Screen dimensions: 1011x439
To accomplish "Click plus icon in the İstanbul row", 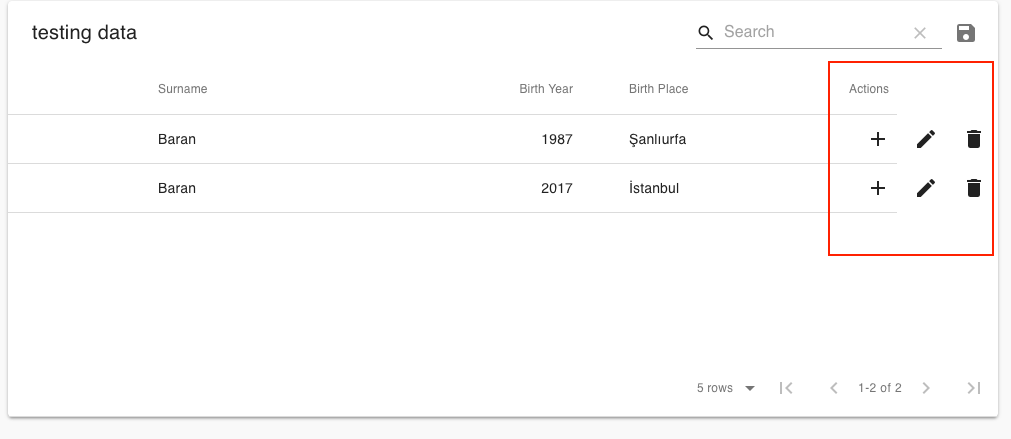I will coord(878,188).
